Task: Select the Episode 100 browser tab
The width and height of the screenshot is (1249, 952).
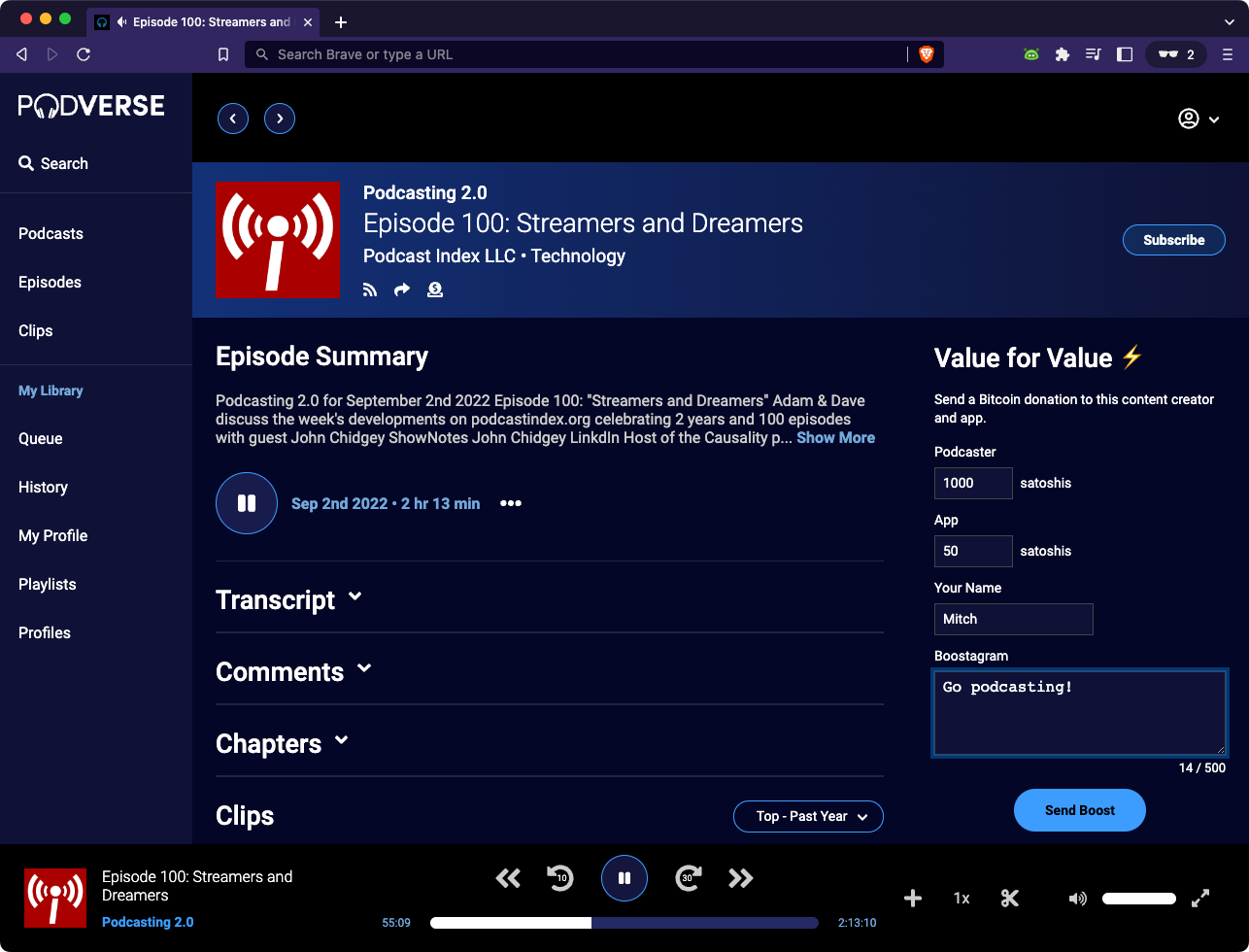Action: tap(205, 21)
